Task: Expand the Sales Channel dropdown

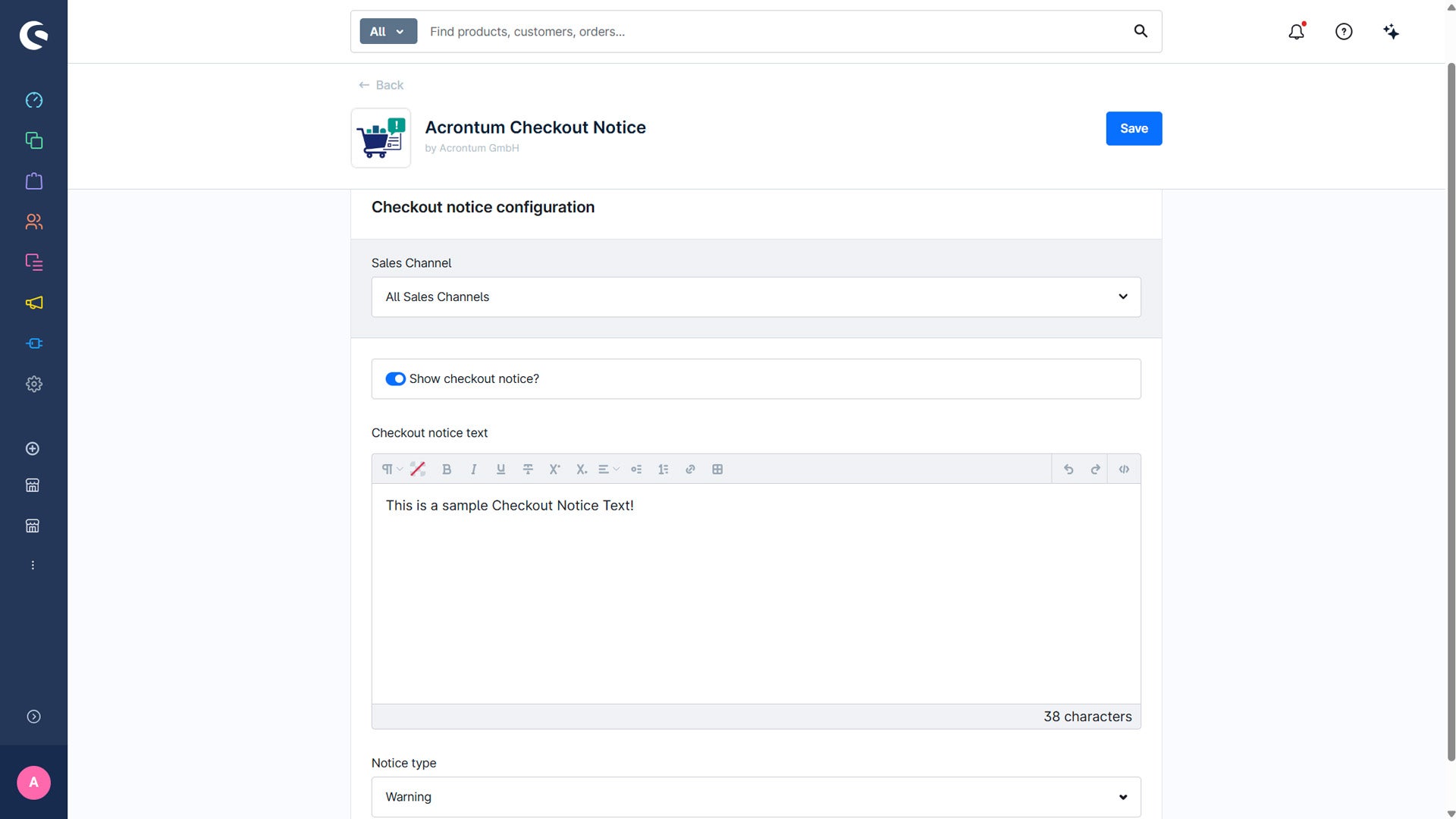Action: 756,297
